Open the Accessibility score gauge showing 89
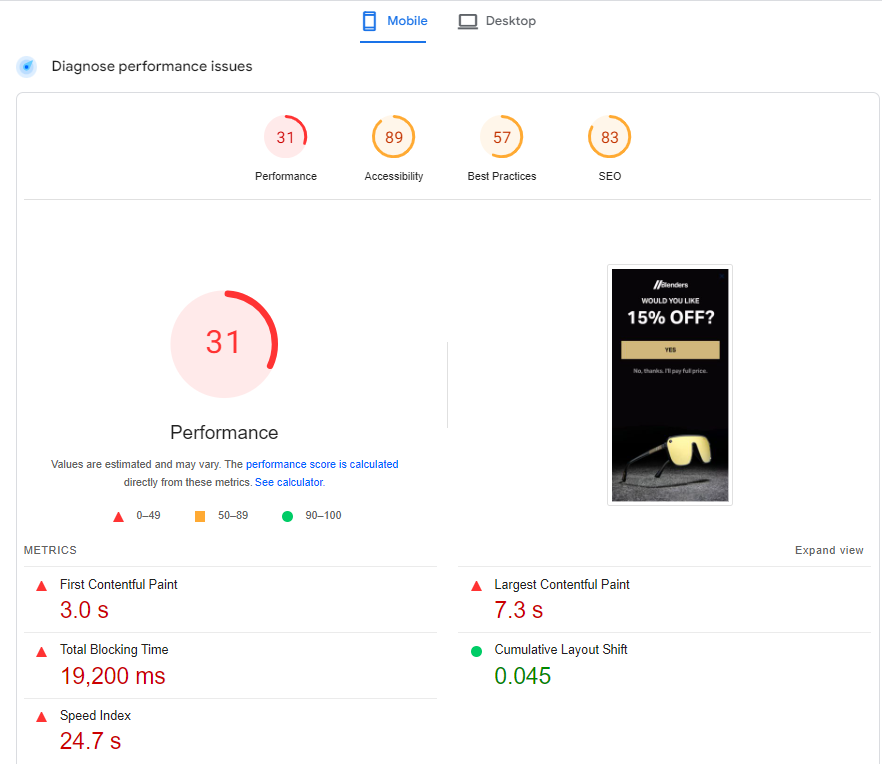Image resolution: width=882 pixels, height=764 pixels. [393, 137]
